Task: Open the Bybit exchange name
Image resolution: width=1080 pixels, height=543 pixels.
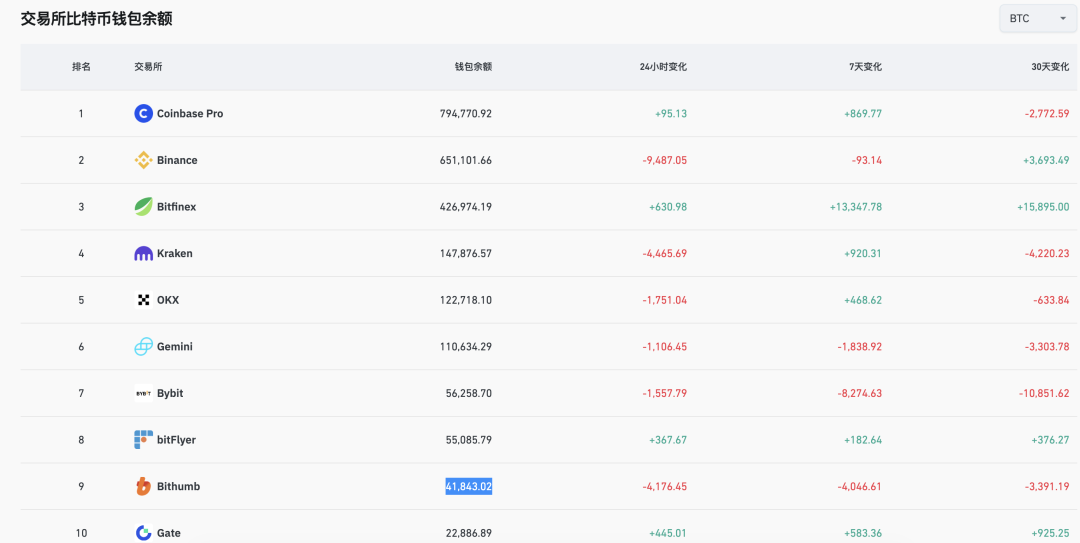Action: (170, 393)
